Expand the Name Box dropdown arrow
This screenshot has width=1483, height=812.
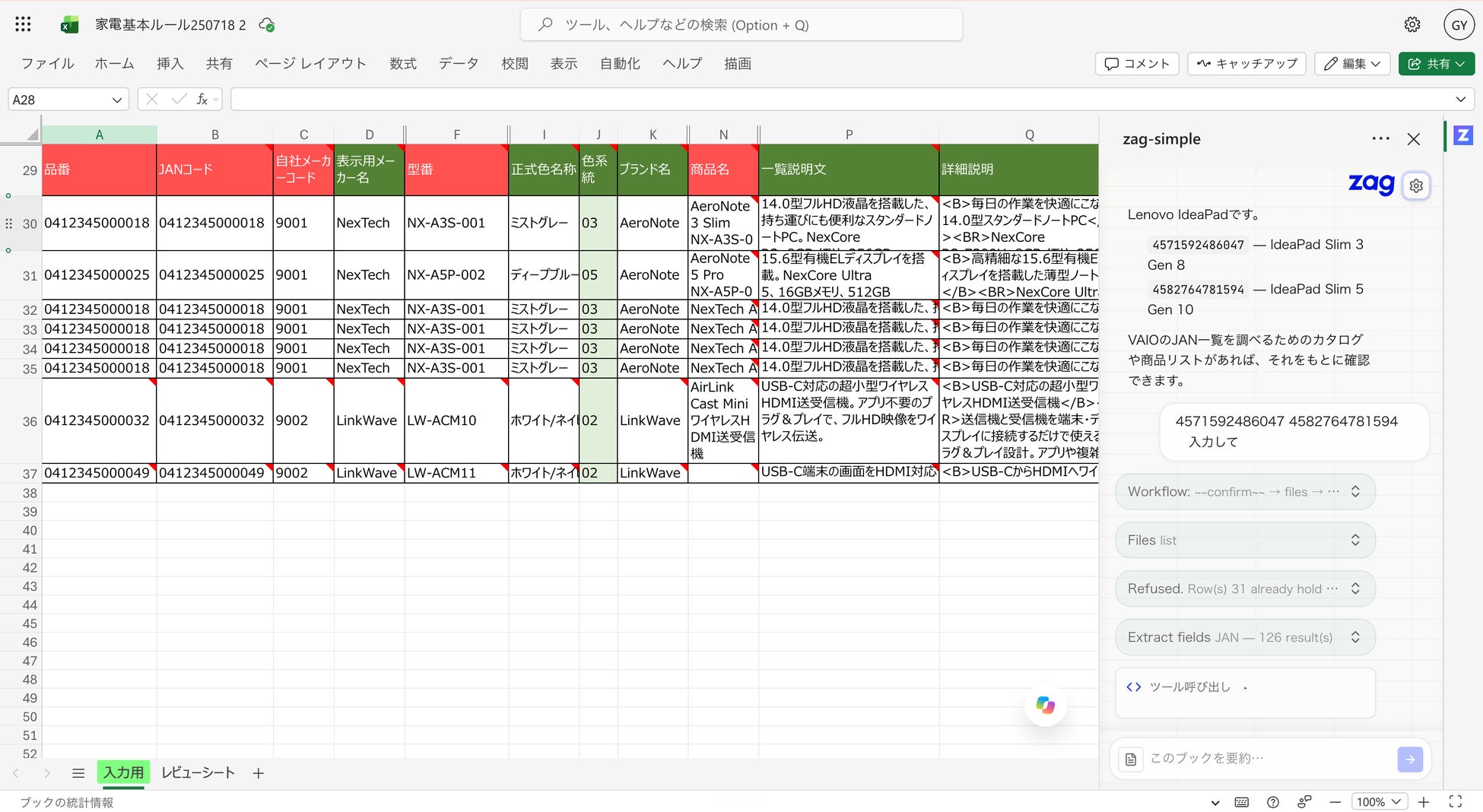pyautogui.click(x=117, y=100)
